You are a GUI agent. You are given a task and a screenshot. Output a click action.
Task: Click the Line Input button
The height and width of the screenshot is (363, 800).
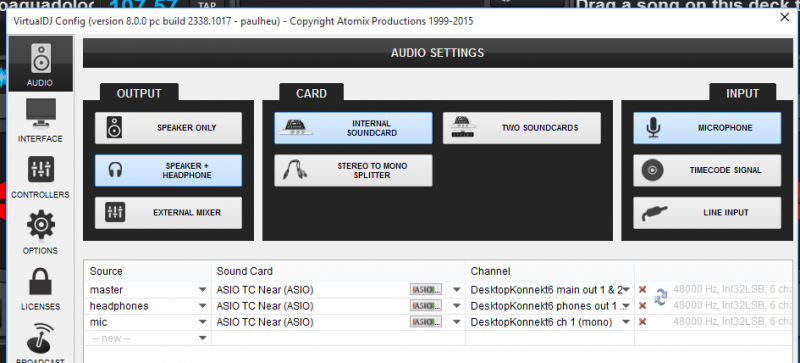coord(707,213)
